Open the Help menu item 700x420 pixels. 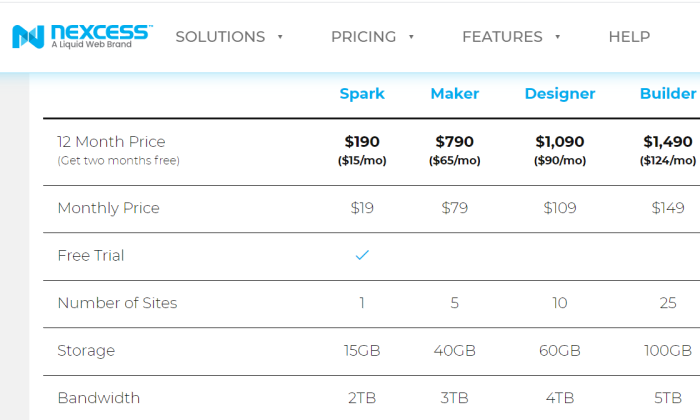629,37
